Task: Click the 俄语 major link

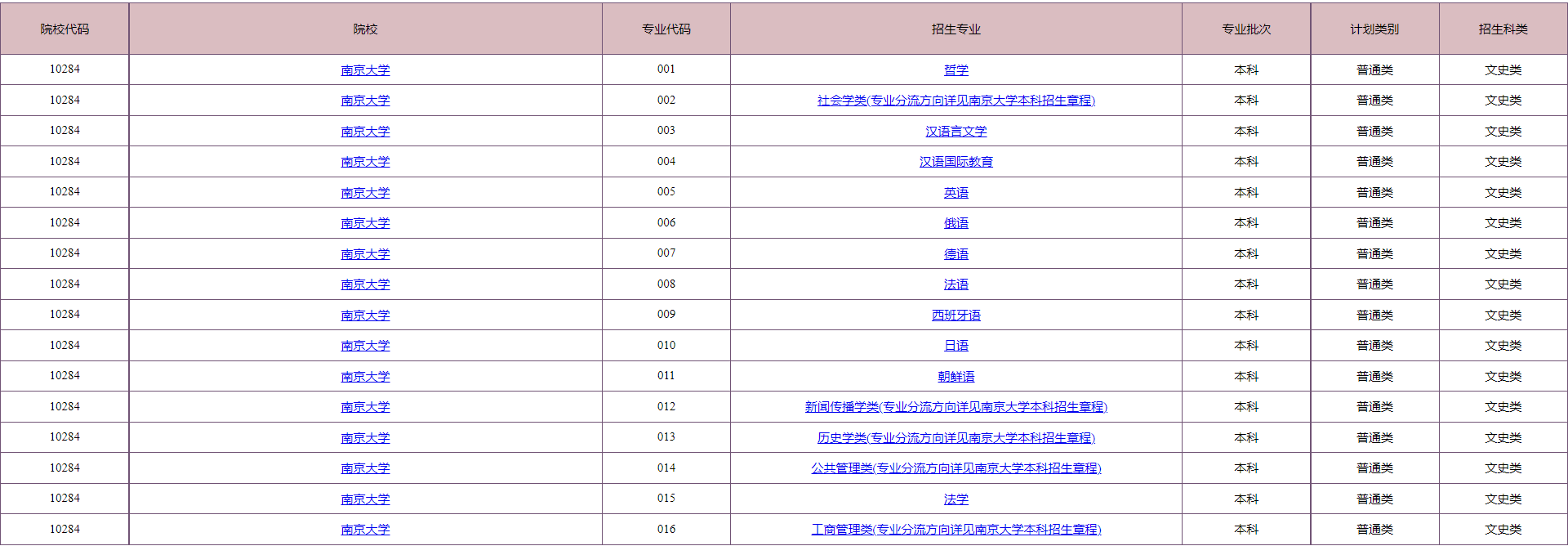Action: point(955,223)
